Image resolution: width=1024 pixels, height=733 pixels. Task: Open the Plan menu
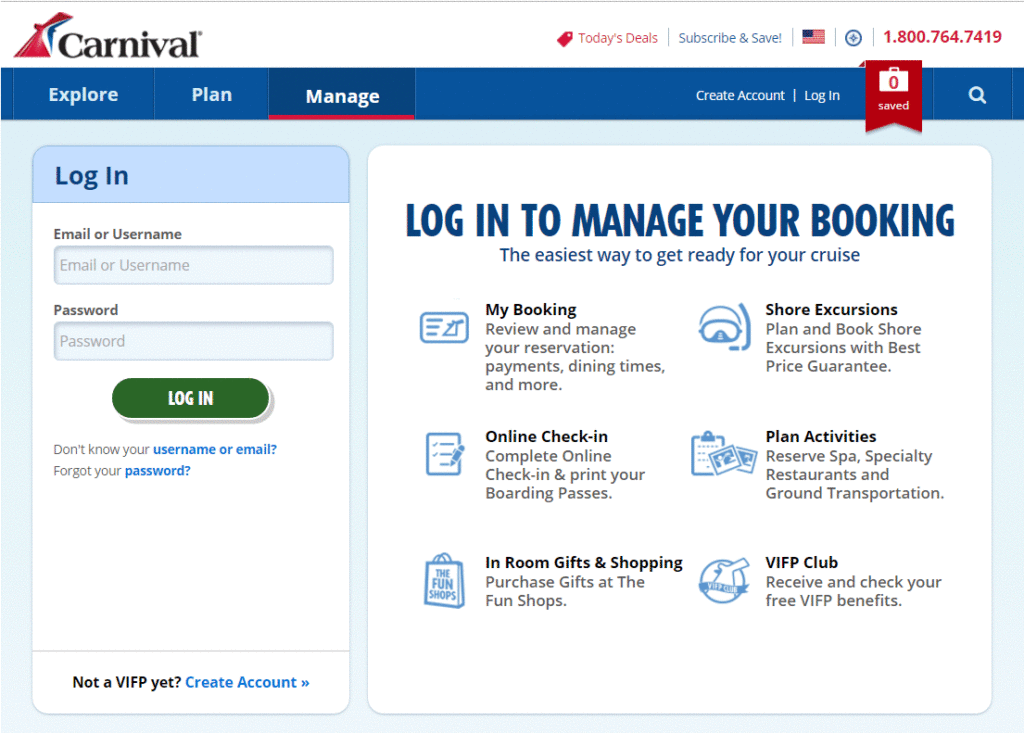click(212, 95)
